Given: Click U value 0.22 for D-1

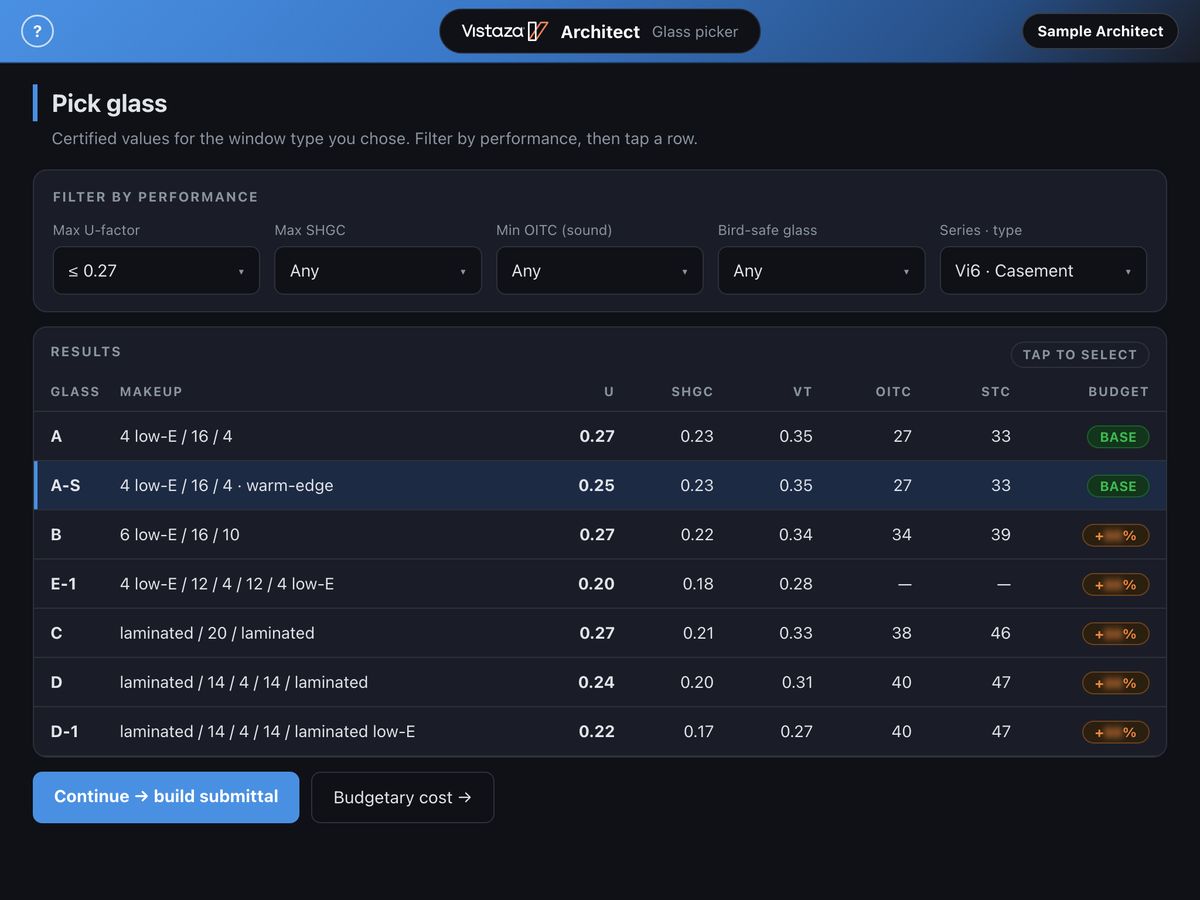Looking at the screenshot, I should click(x=597, y=732).
